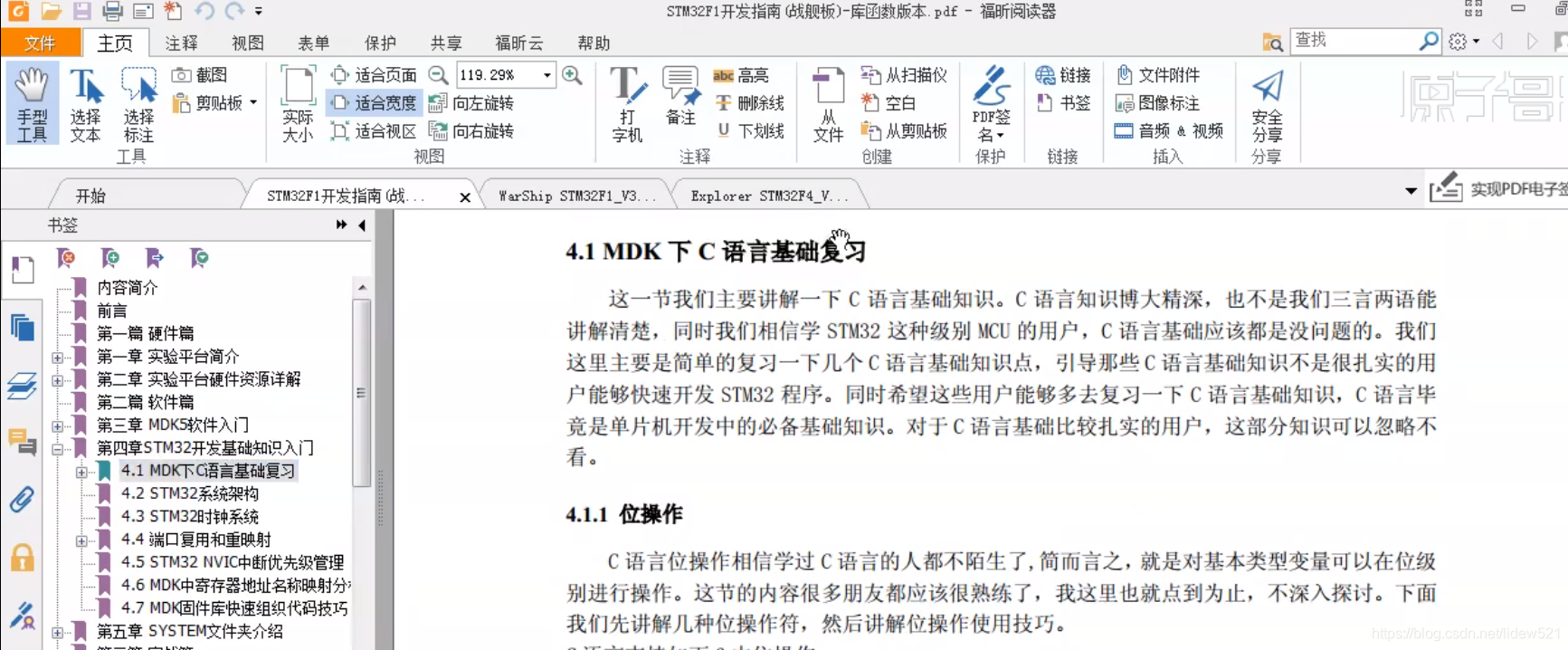Open the quick access toolbar customize arrow

pyautogui.click(x=259, y=12)
